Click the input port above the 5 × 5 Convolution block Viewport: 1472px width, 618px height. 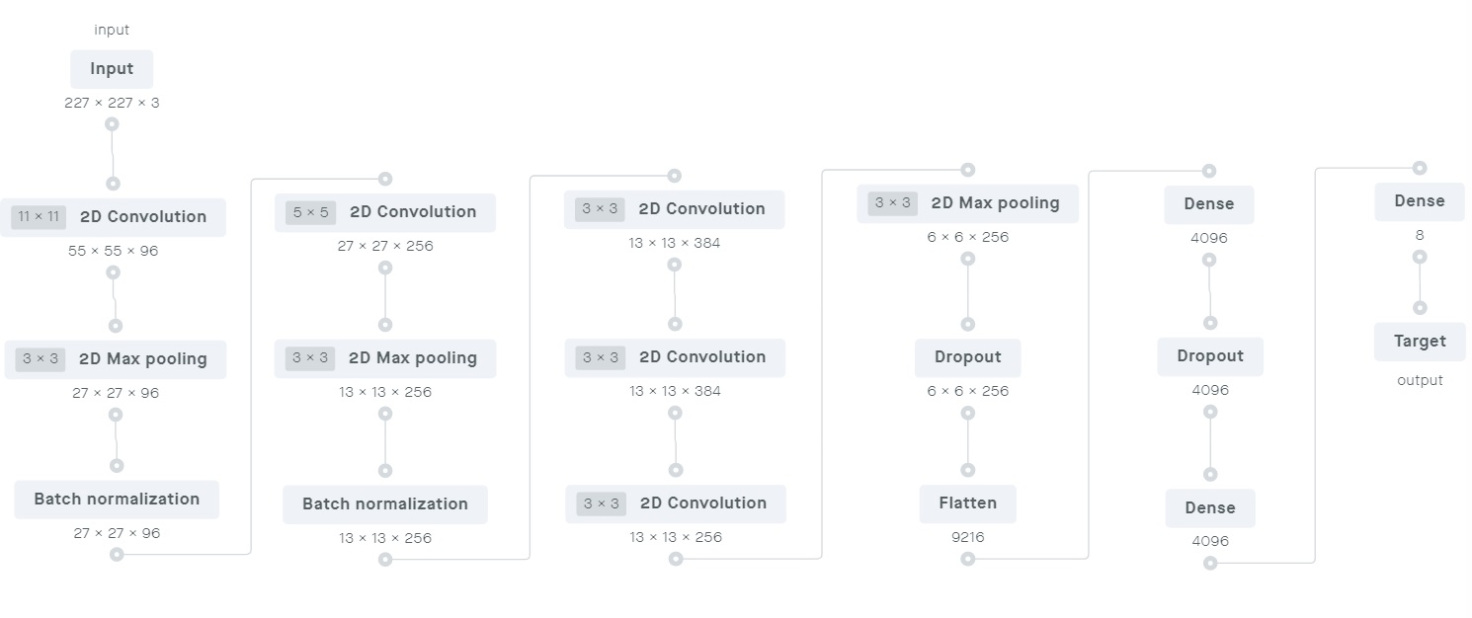coord(385,179)
